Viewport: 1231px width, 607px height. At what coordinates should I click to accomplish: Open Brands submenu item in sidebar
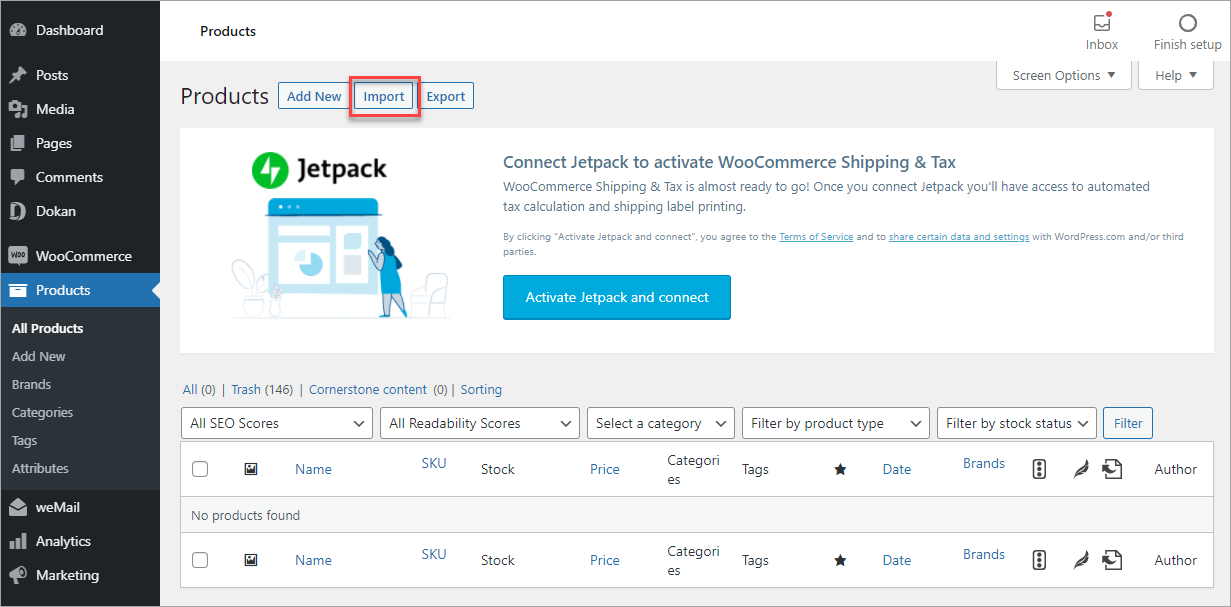pos(31,384)
